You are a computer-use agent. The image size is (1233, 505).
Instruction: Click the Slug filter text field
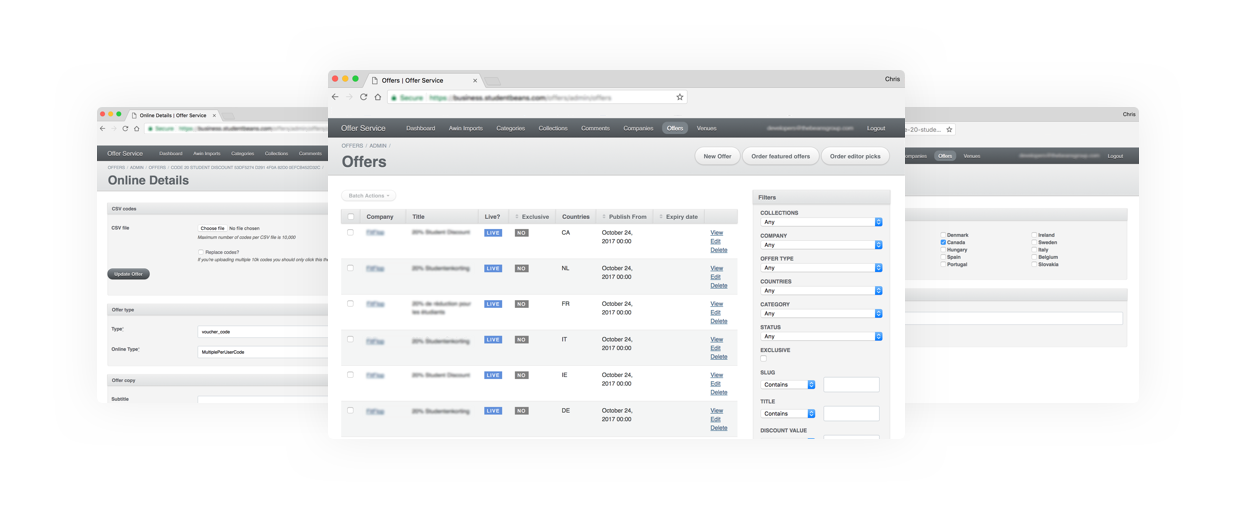coord(851,385)
